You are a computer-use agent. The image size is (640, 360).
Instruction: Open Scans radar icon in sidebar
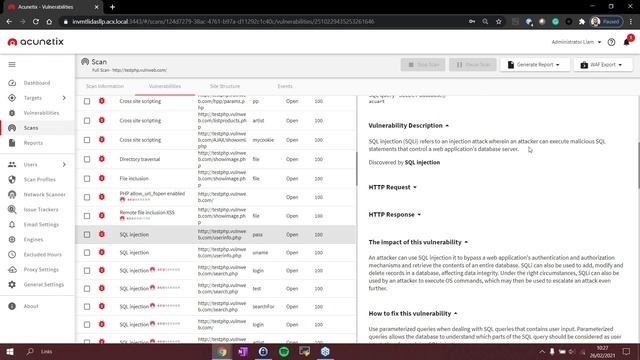pyautogui.click(x=12, y=128)
